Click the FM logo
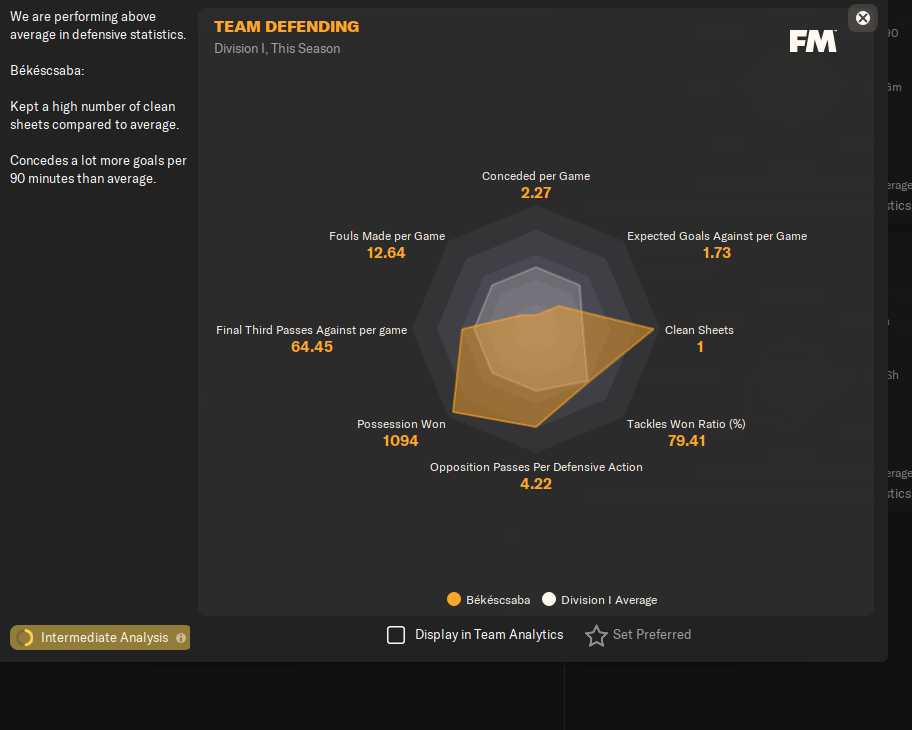 tap(812, 41)
